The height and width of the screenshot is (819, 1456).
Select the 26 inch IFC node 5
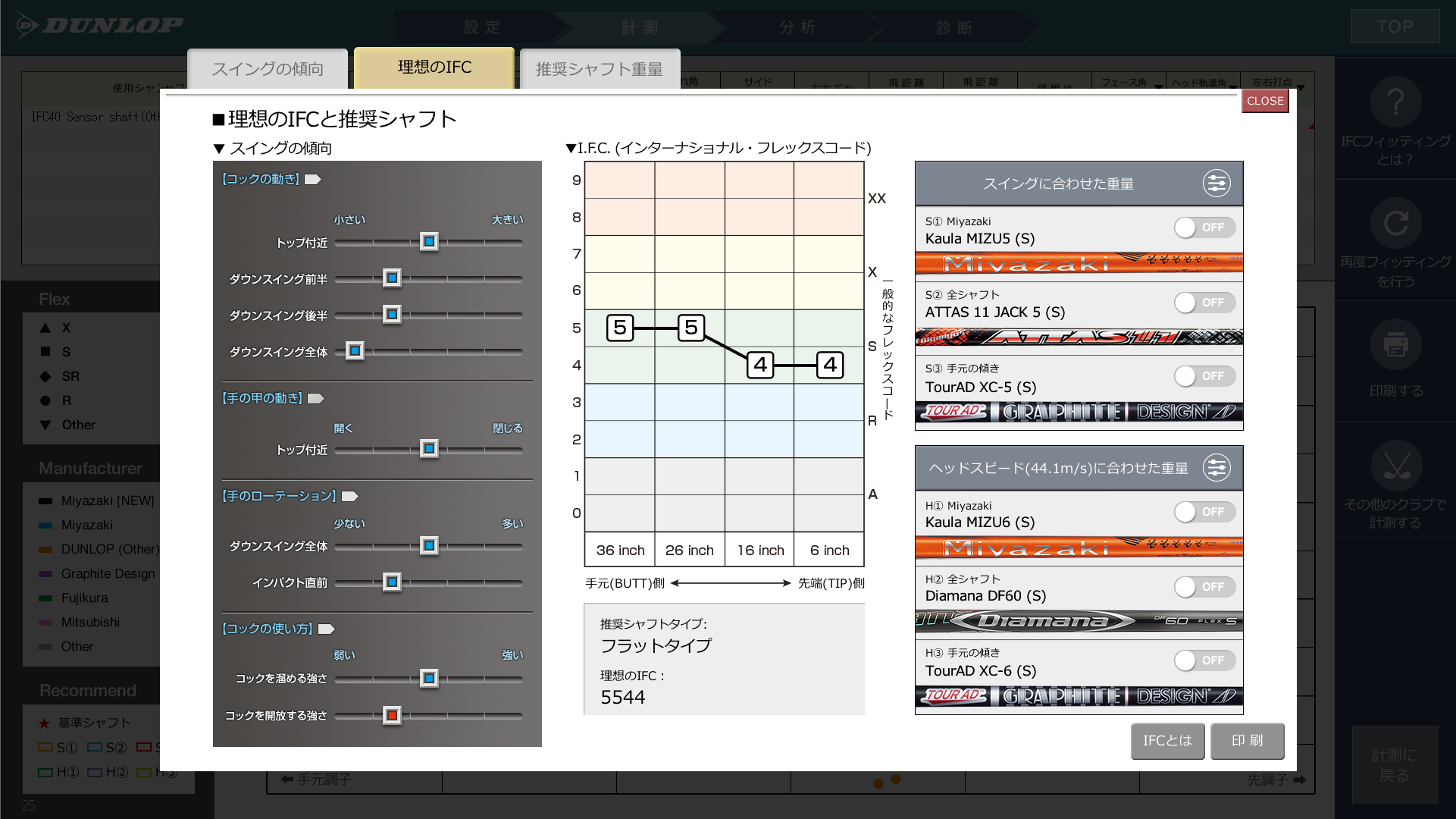pos(691,328)
